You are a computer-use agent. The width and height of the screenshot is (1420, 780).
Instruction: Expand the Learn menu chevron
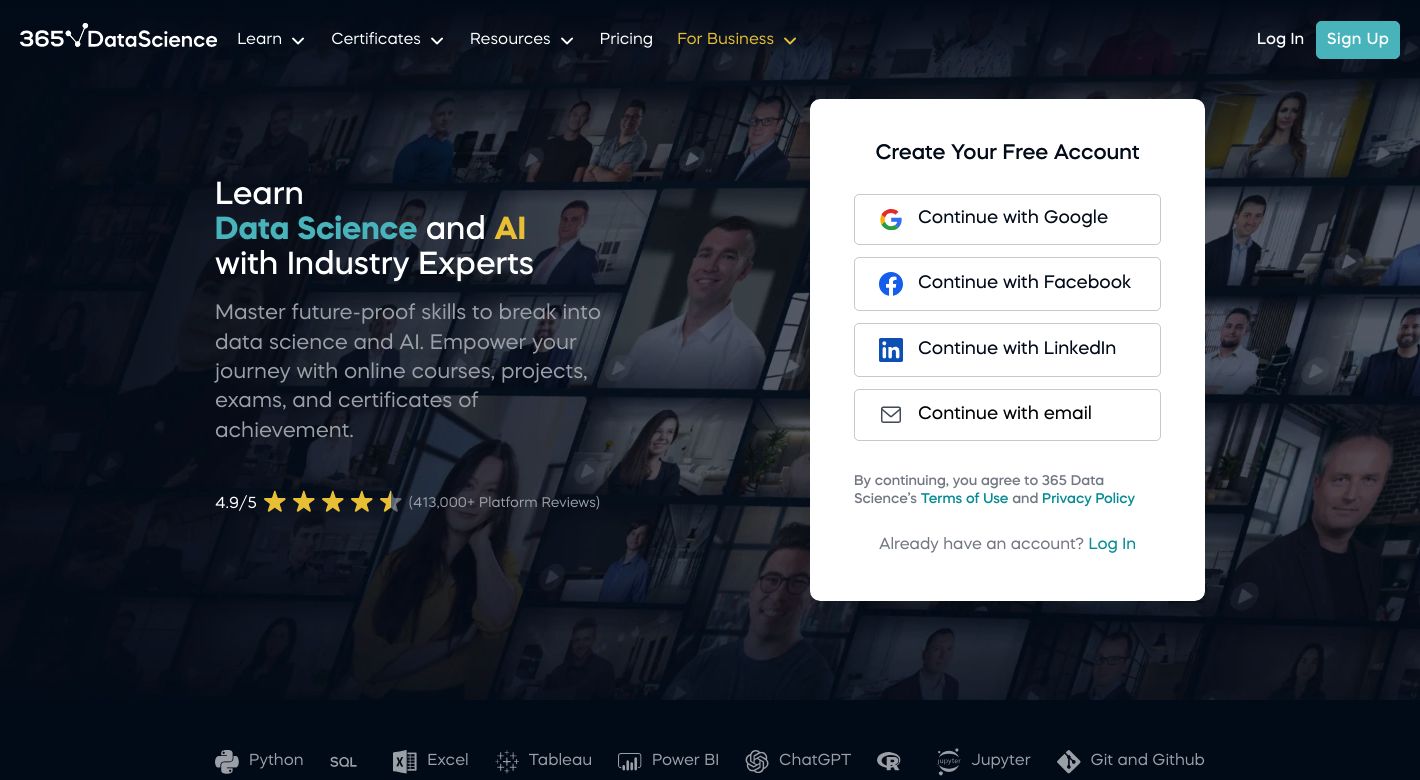coord(298,41)
